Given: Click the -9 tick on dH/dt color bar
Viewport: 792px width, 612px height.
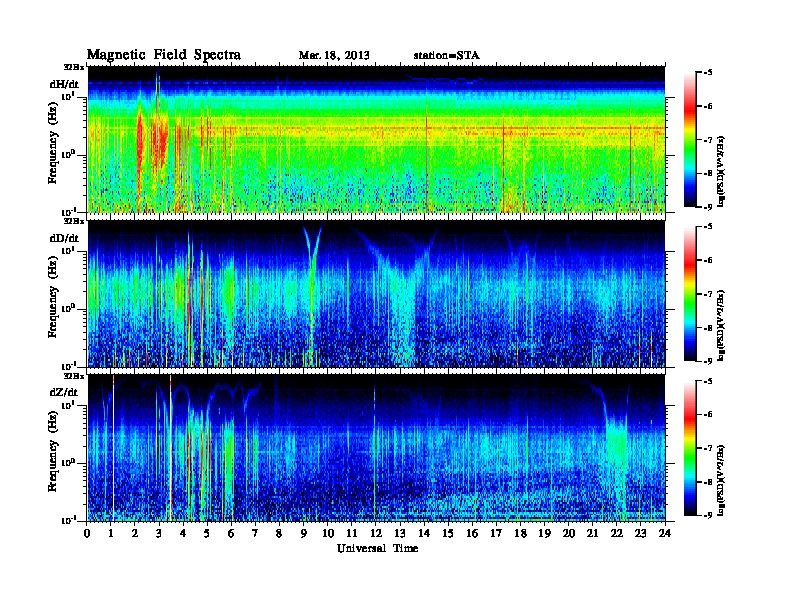Looking at the screenshot, I should point(708,207).
